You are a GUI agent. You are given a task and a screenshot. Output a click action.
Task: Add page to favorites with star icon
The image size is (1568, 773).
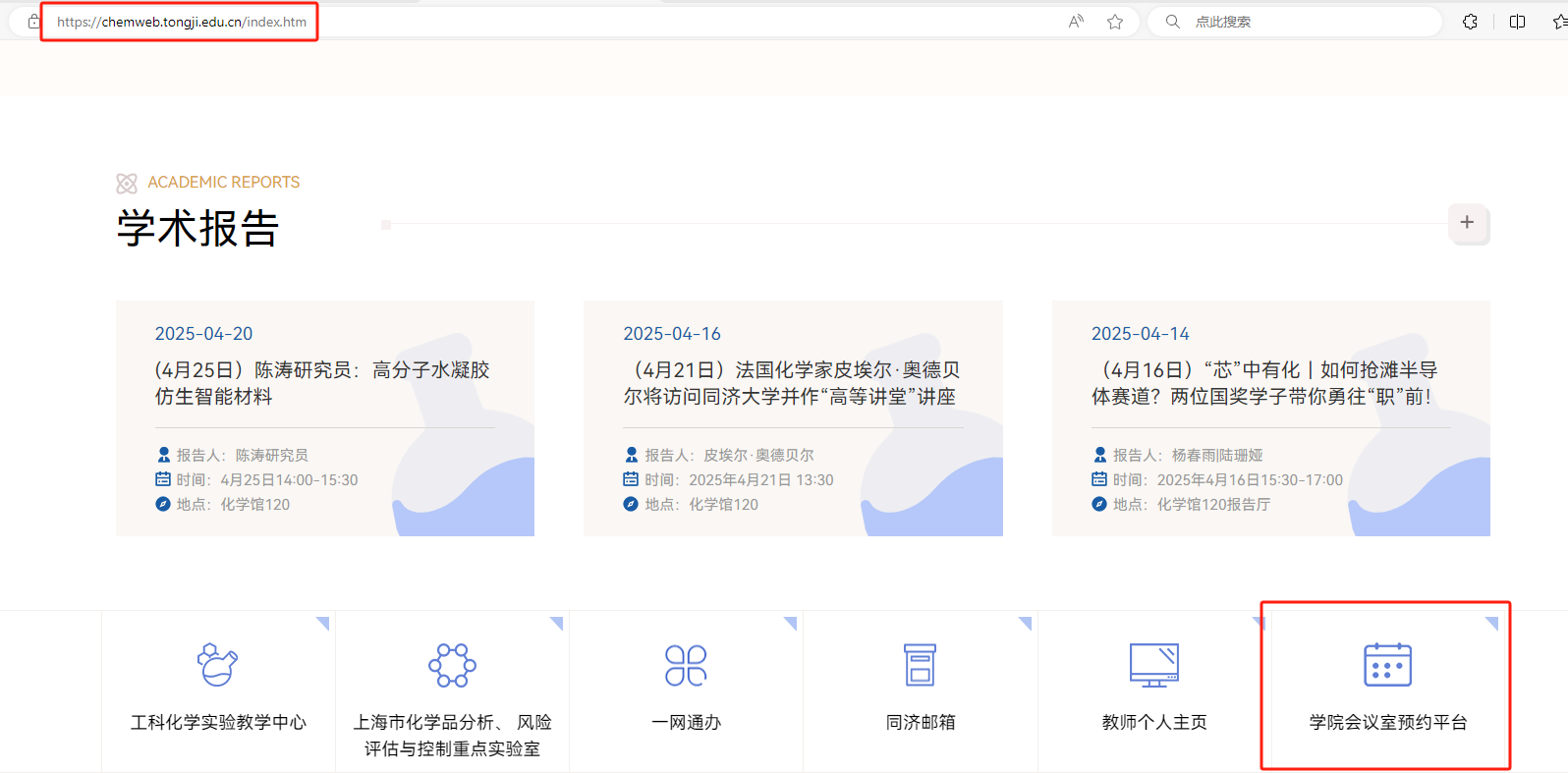click(x=1115, y=22)
